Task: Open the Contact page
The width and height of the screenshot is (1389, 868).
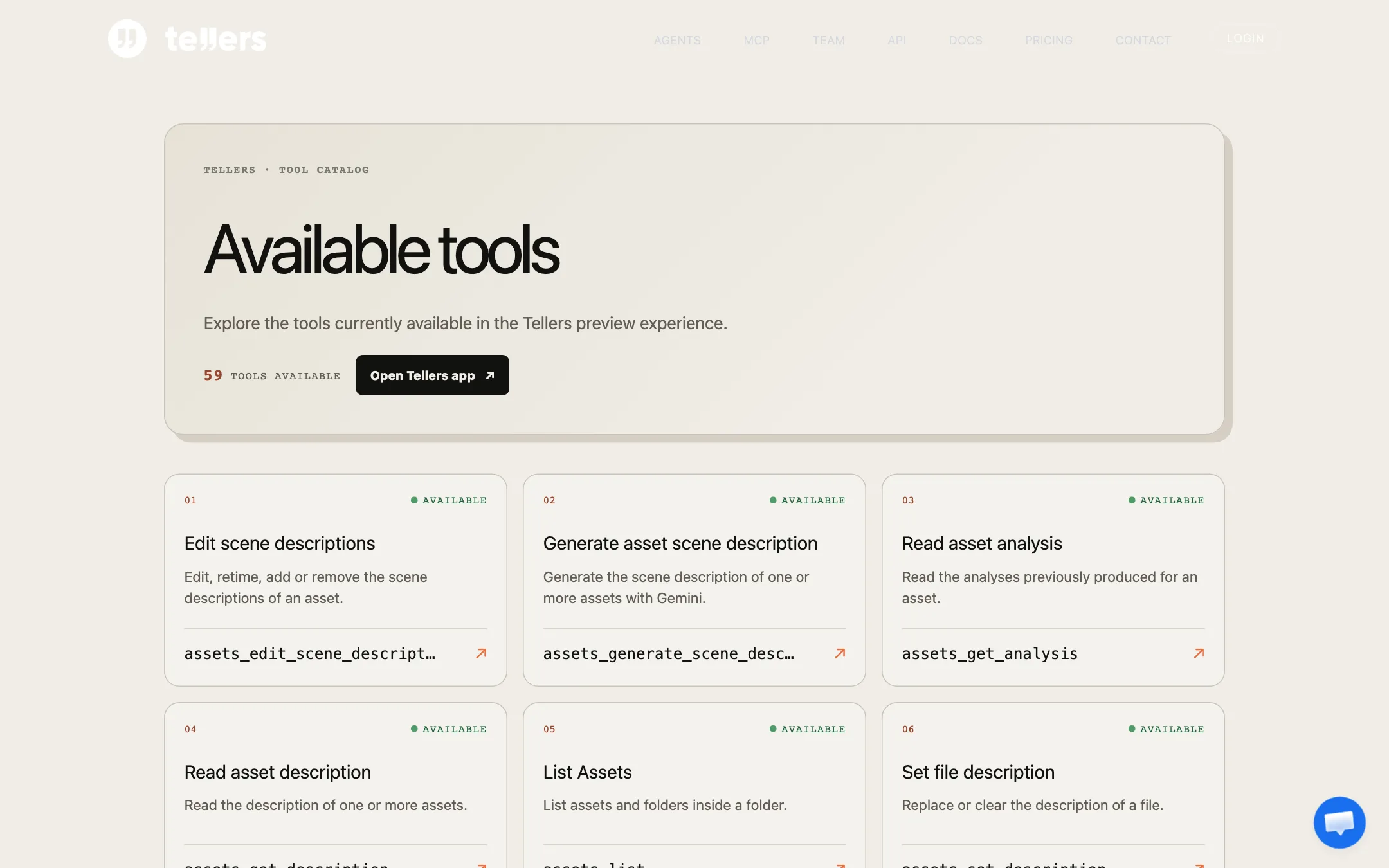Action: point(1143,40)
